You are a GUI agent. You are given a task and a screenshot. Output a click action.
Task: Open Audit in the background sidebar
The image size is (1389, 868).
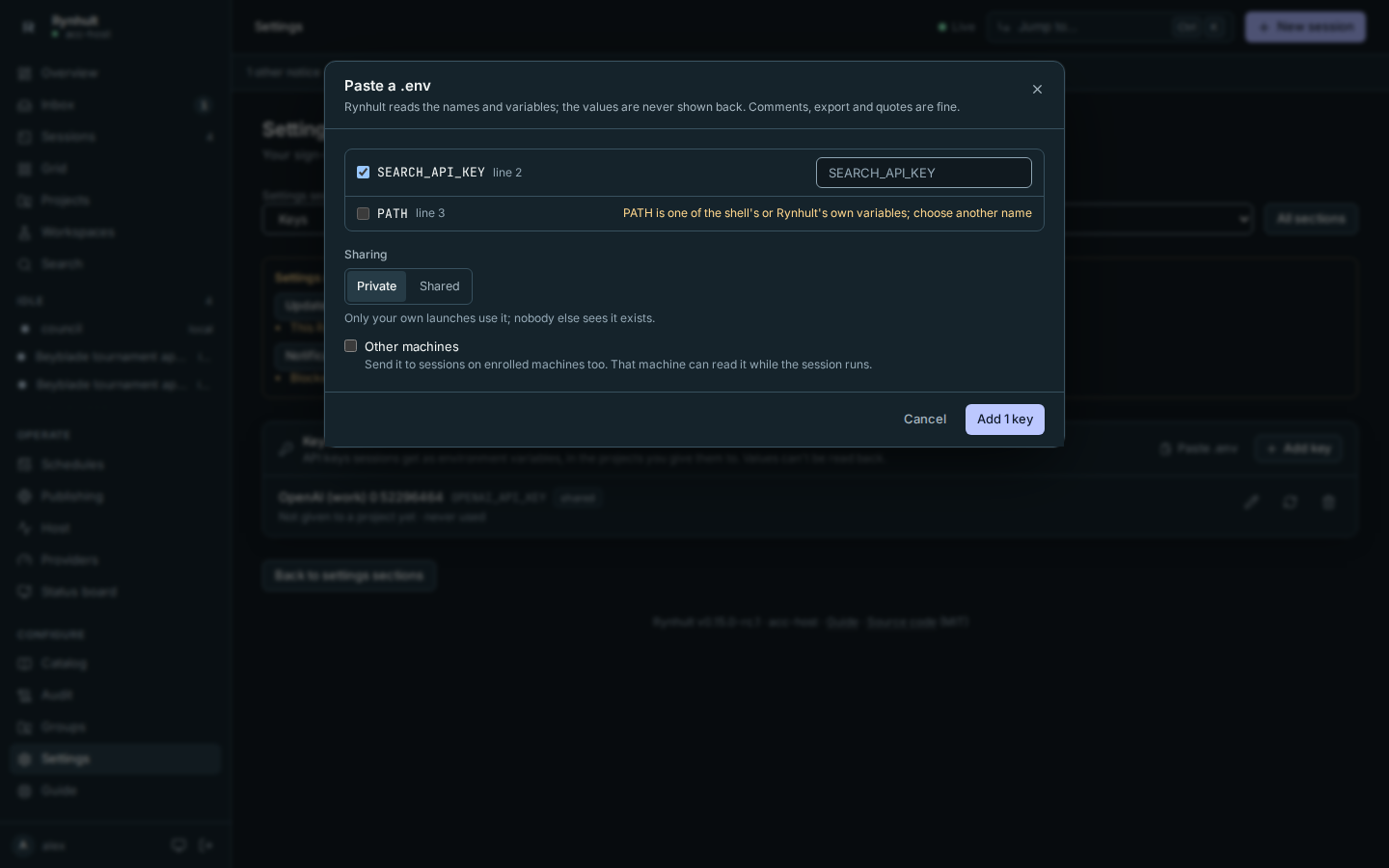click(116, 695)
